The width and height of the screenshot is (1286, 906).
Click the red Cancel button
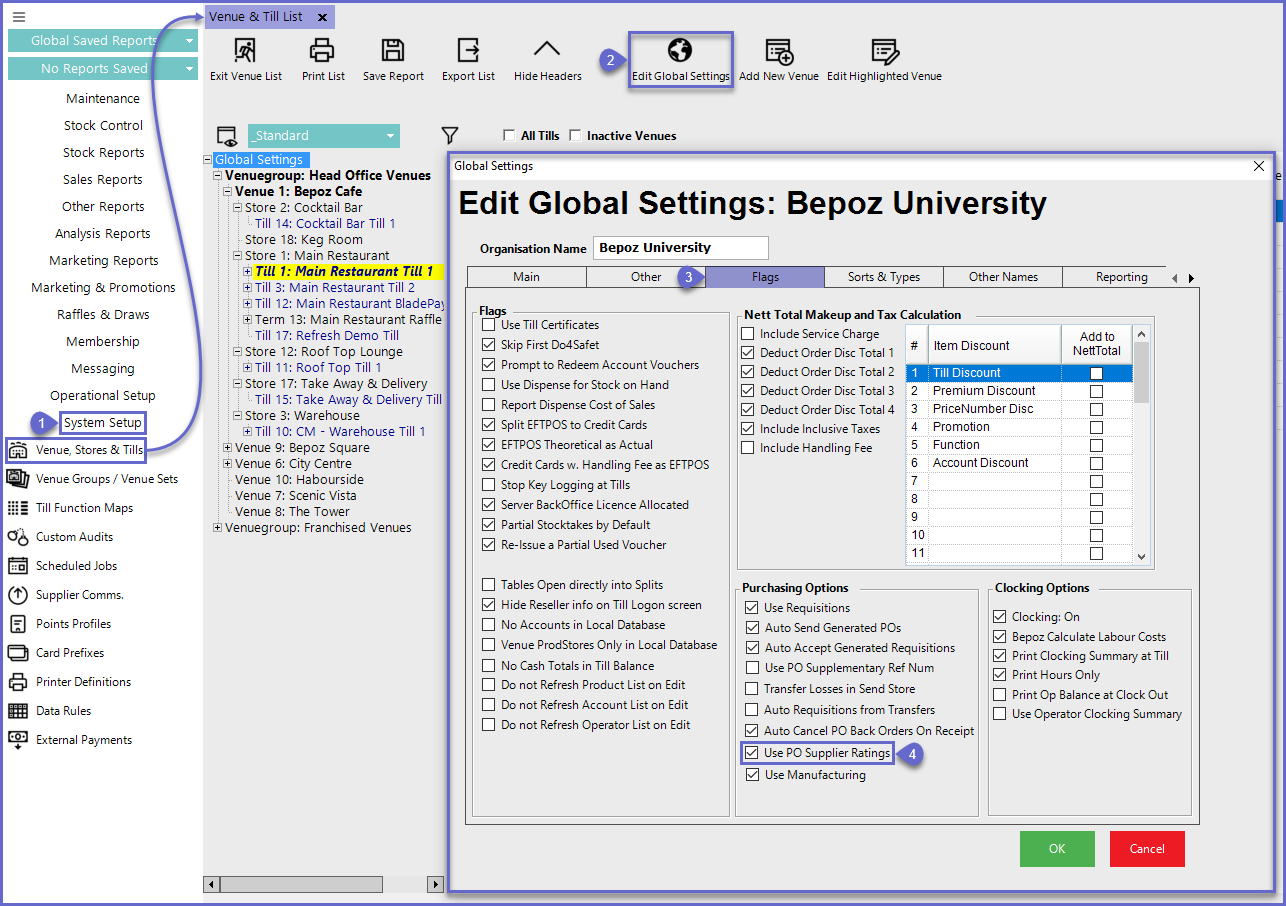click(1147, 849)
